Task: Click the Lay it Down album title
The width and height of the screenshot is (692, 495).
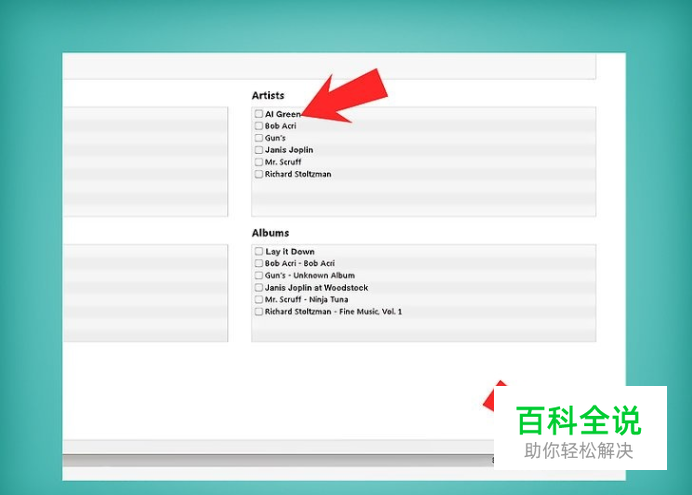Action: 290,251
